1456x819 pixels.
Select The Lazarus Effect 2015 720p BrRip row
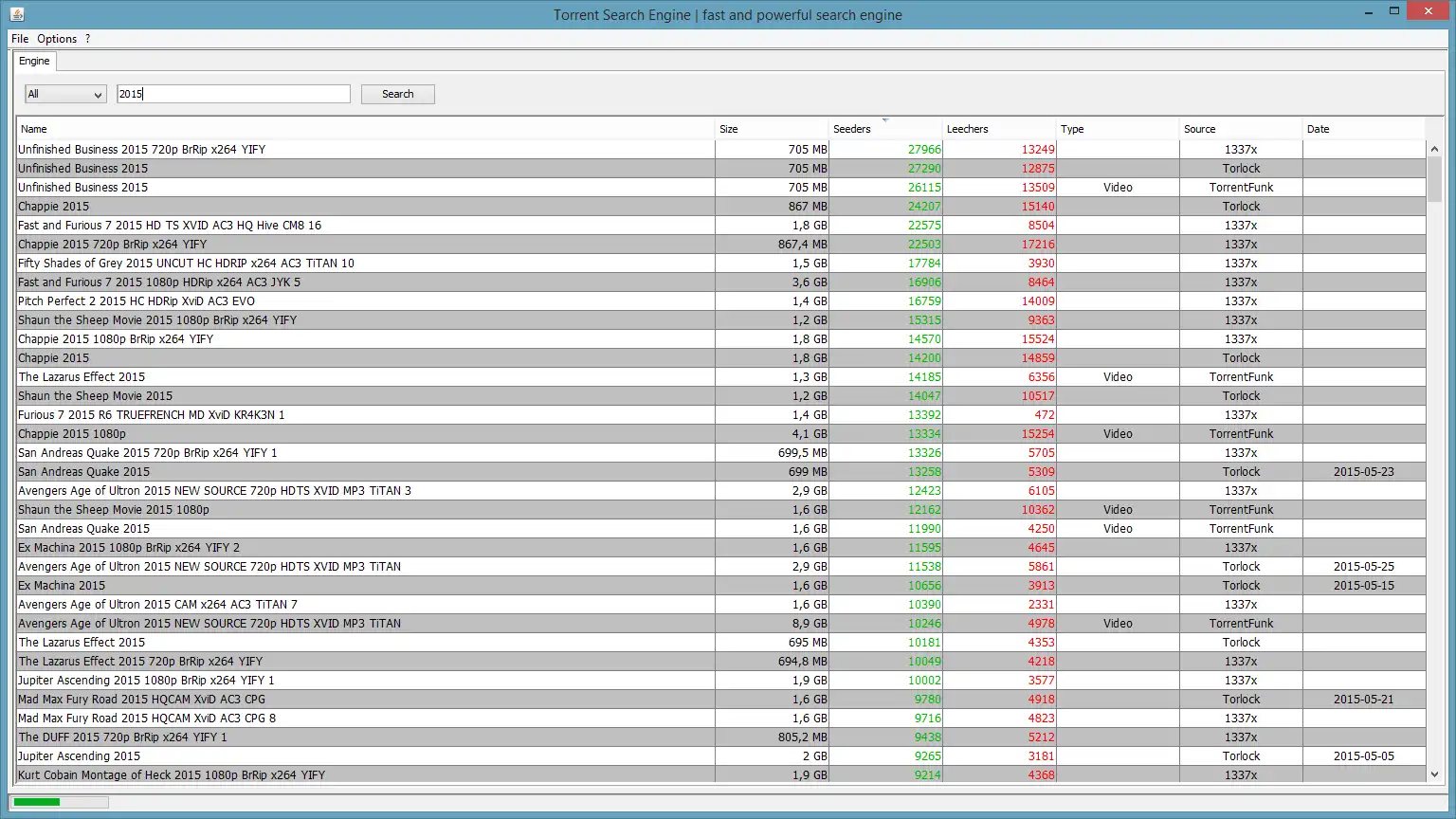click(x=721, y=661)
